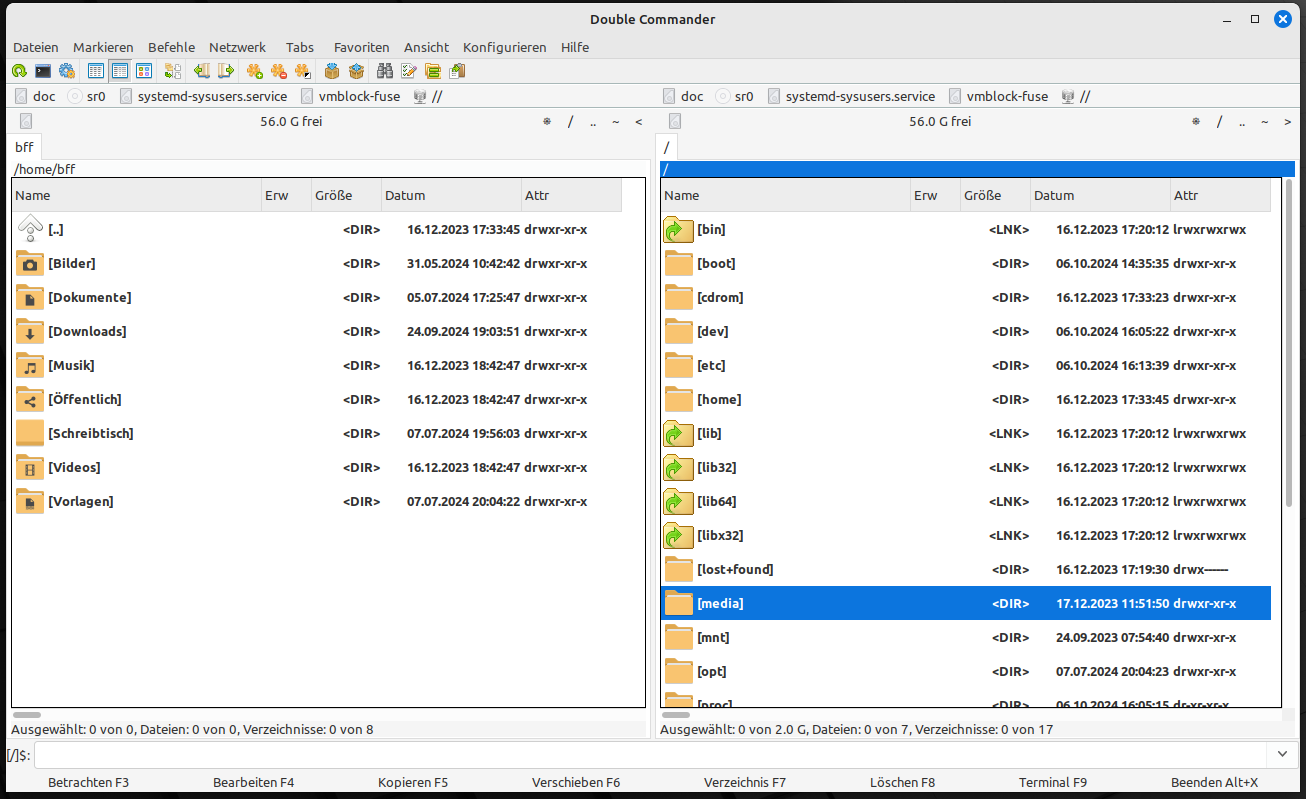Open the right panel drive list dropdown
1306x799 pixels.
tap(675, 121)
